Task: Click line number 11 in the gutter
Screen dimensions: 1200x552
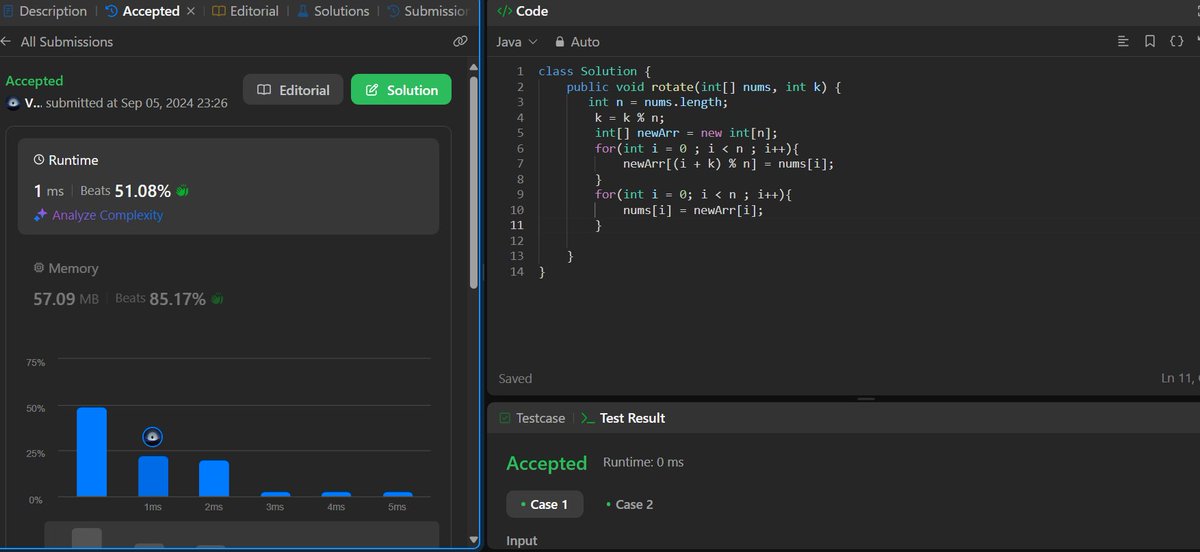Action: click(517, 226)
